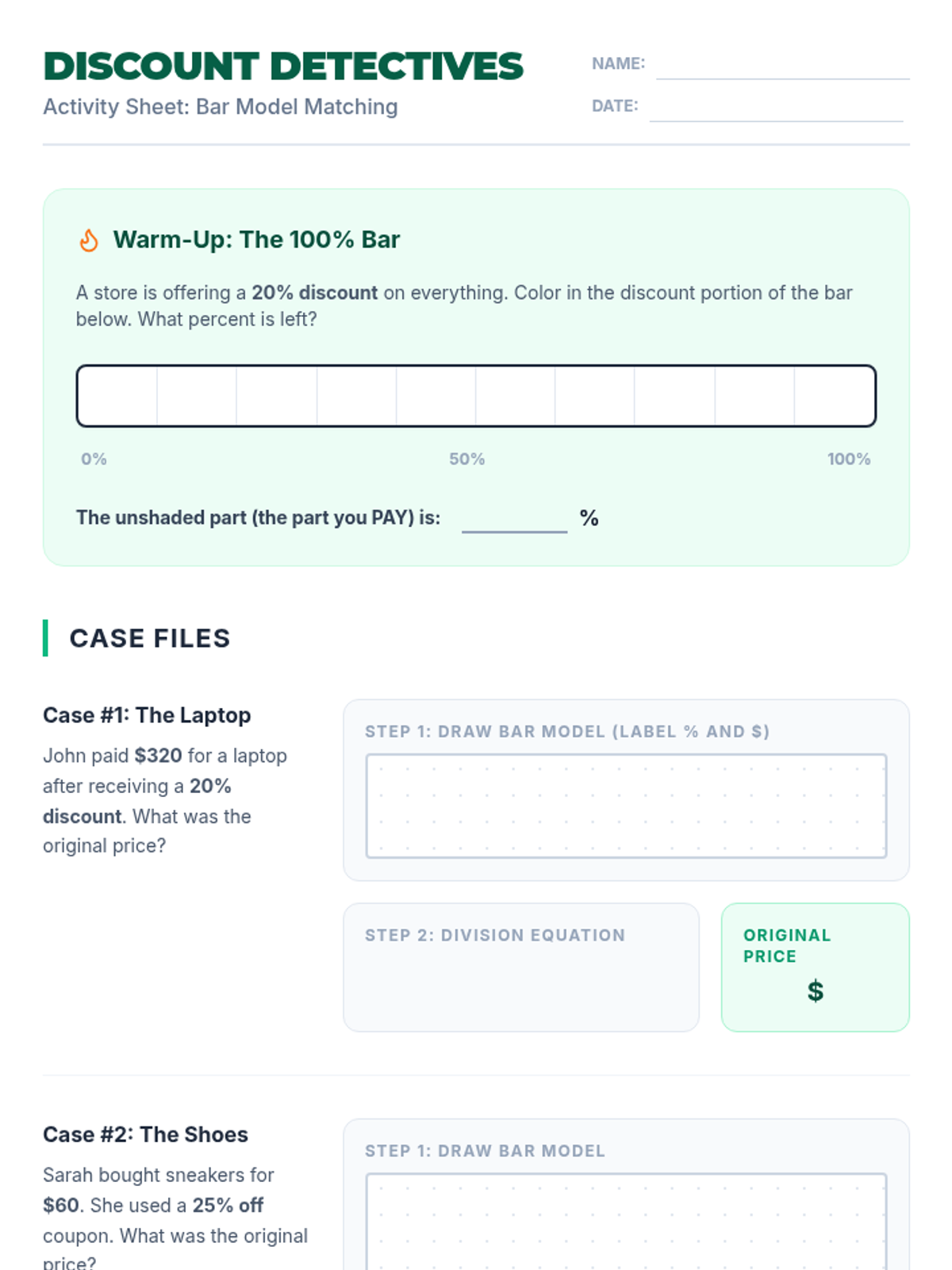
Task: Click the Original Price answer box
Action: (x=815, y=967)
